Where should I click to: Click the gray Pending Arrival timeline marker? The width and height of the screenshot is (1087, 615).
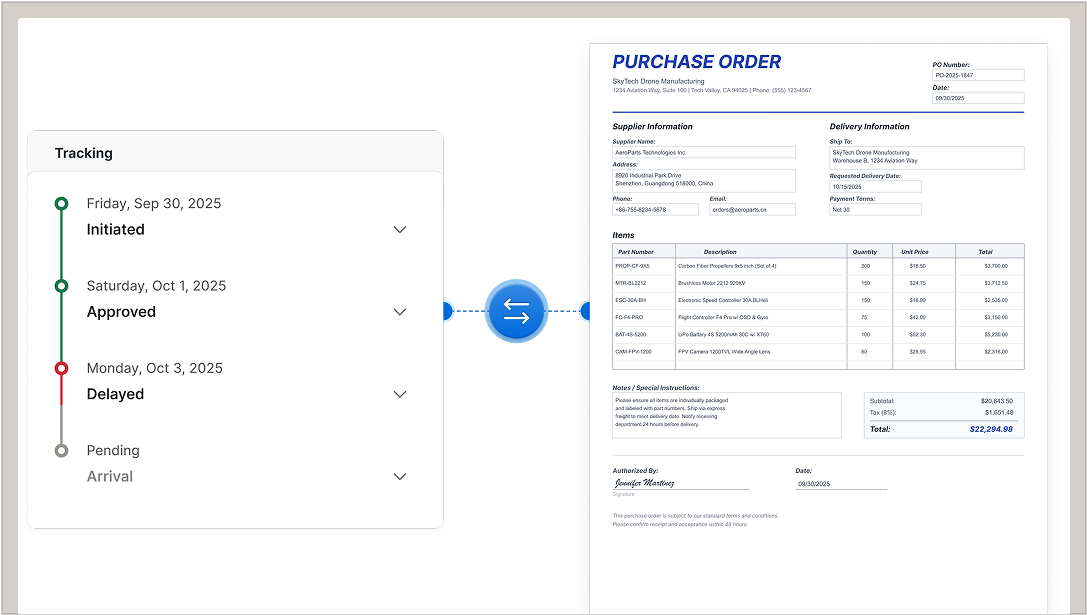point(61,451)
